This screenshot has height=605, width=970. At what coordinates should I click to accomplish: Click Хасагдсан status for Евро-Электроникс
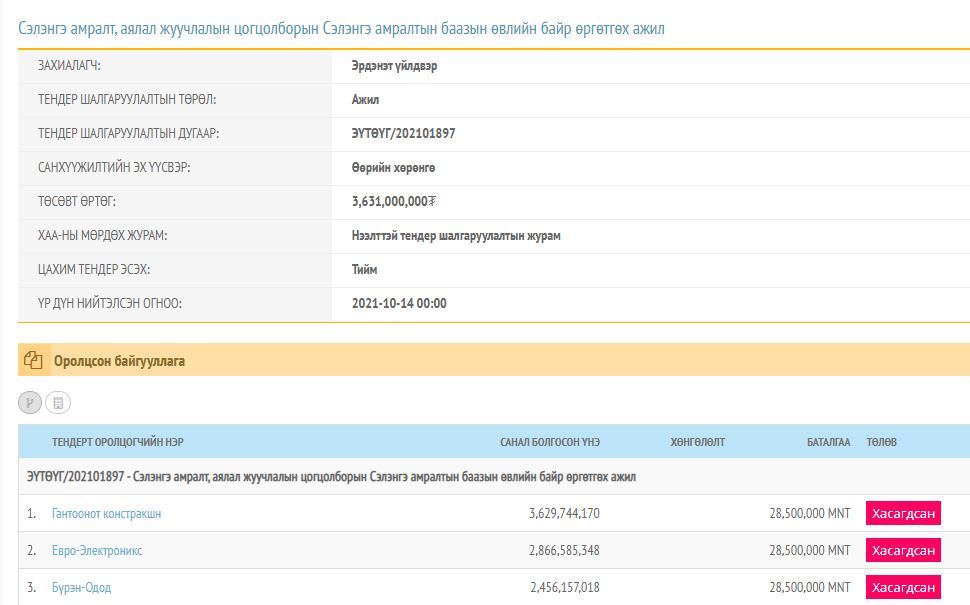click(x=902, y=550)
